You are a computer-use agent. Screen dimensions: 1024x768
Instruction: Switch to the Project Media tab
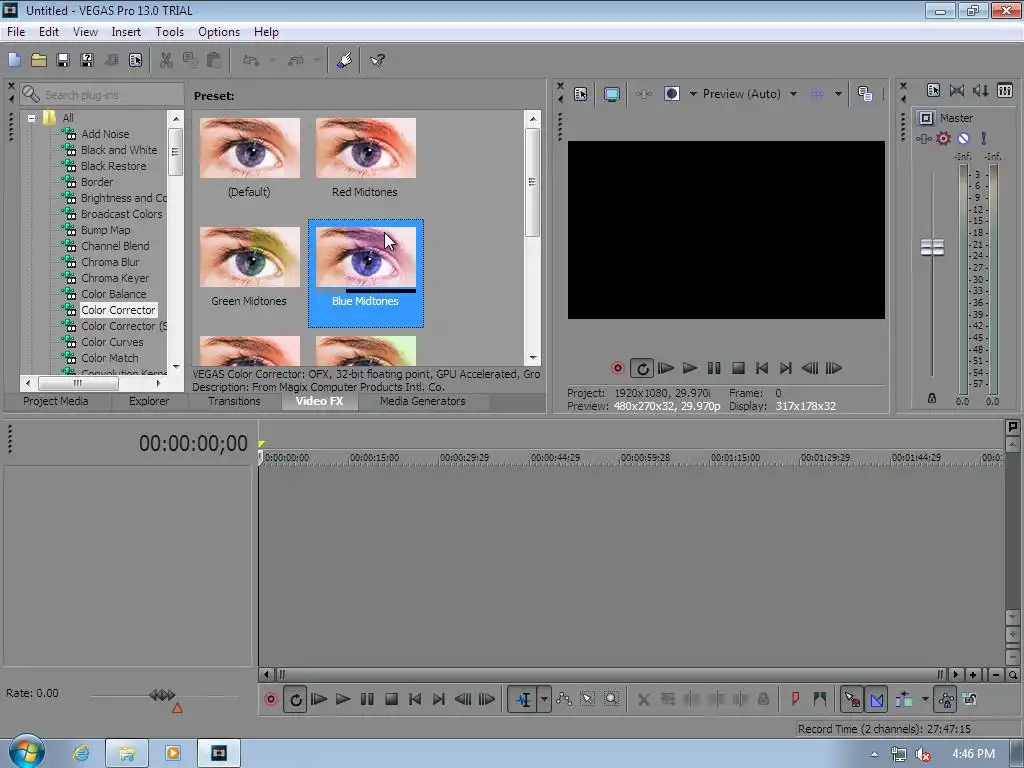coord(56,401)
